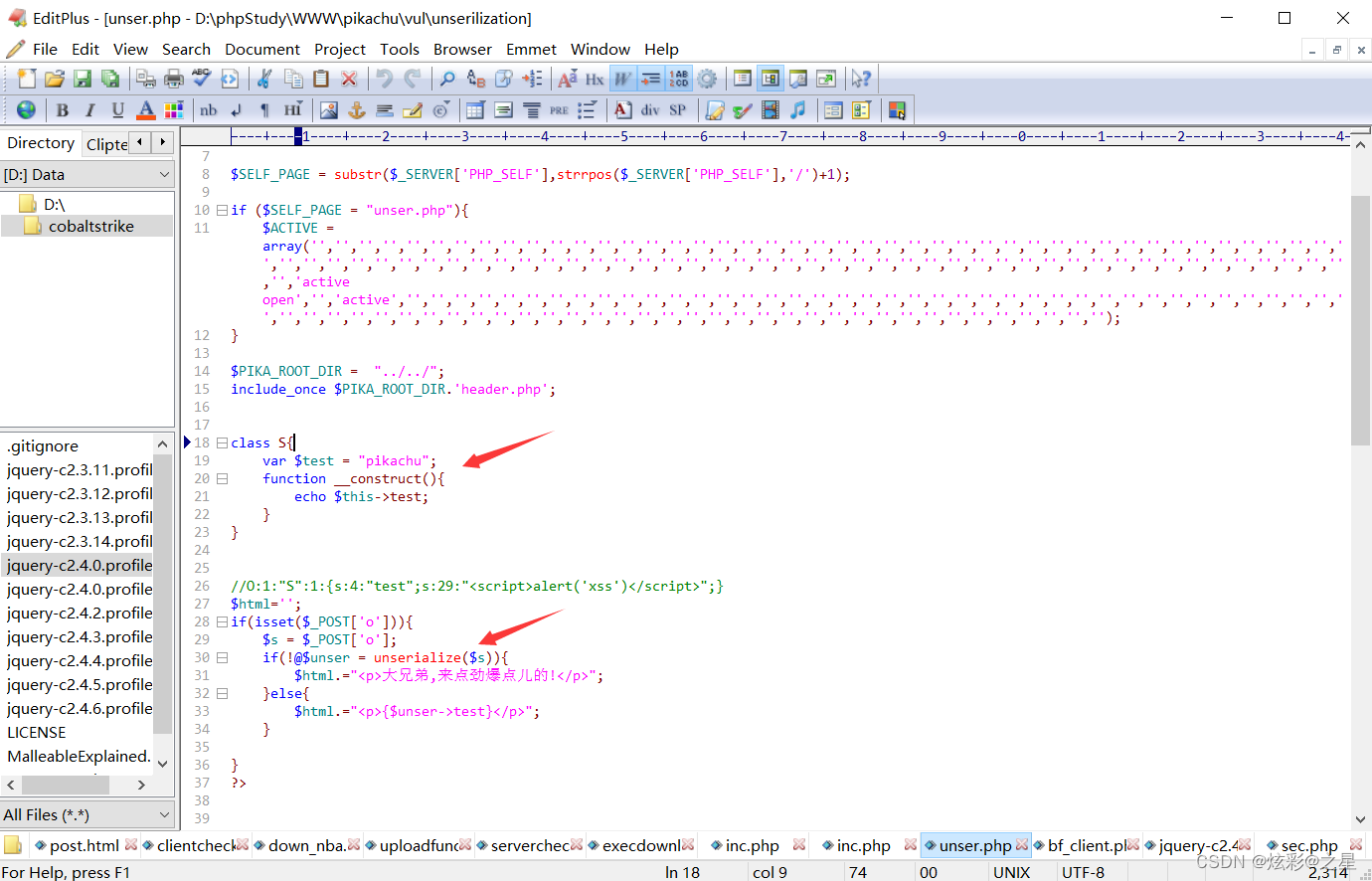Click the music note sound icon

click(798, 110)
